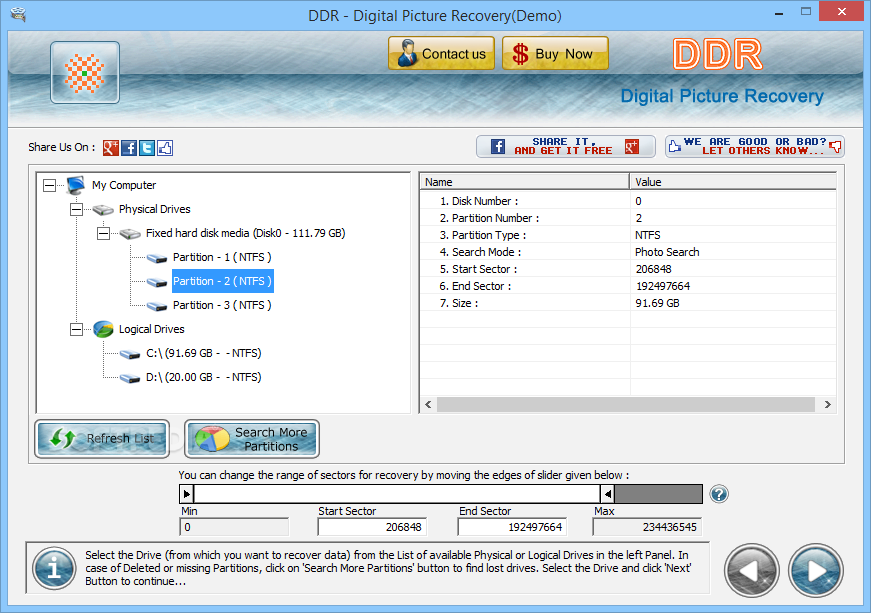The height and width of the screenshot is (613, 871).
Task: Click Search More Partitions button
Action: (252, 439)
